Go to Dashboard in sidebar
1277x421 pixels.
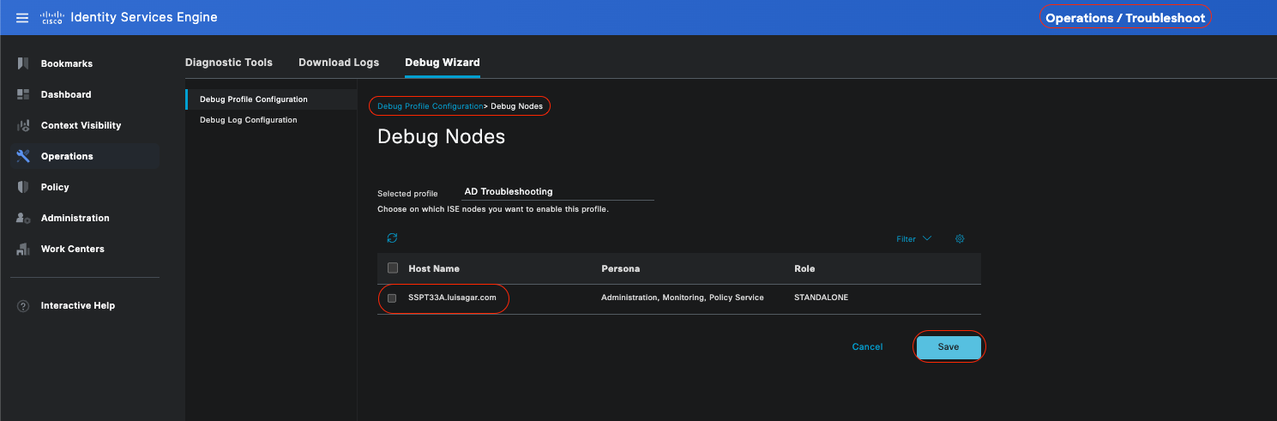point(66,94)
